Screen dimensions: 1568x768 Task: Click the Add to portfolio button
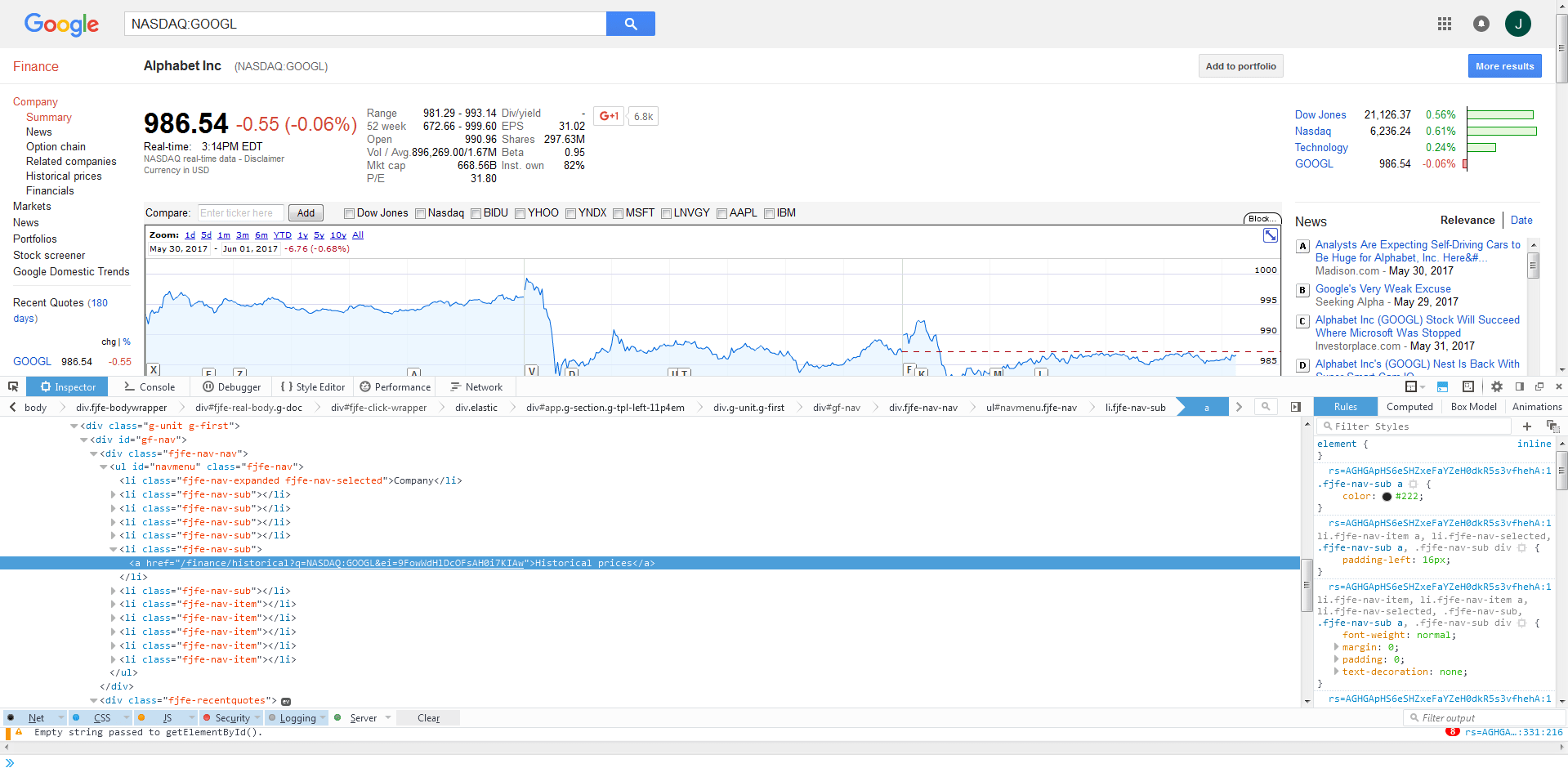coord(1240,66)
